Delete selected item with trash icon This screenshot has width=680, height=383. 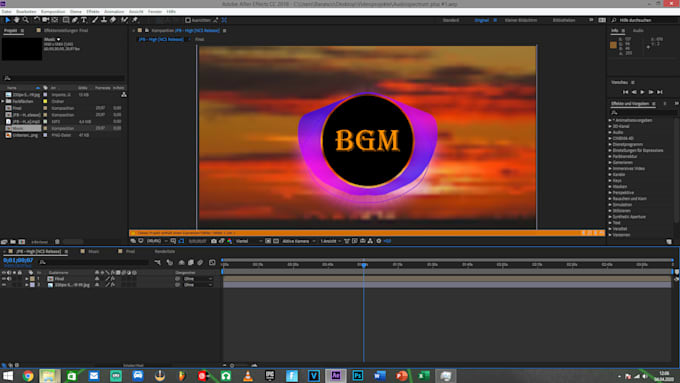point(57,242)
